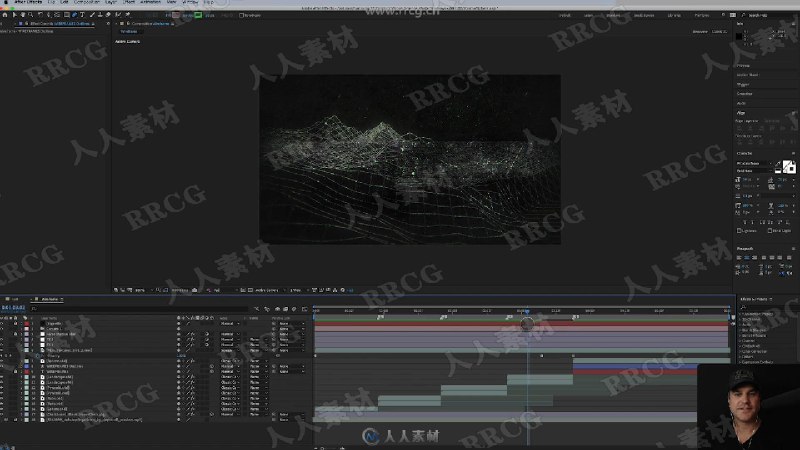
Task: Click the Home icon in toolbar
Action: pos(5,15)
